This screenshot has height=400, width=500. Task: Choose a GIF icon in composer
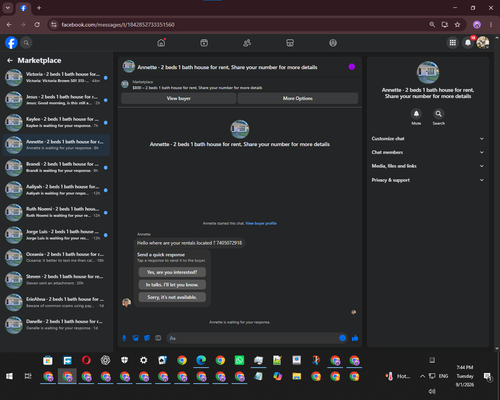point(158,338)
